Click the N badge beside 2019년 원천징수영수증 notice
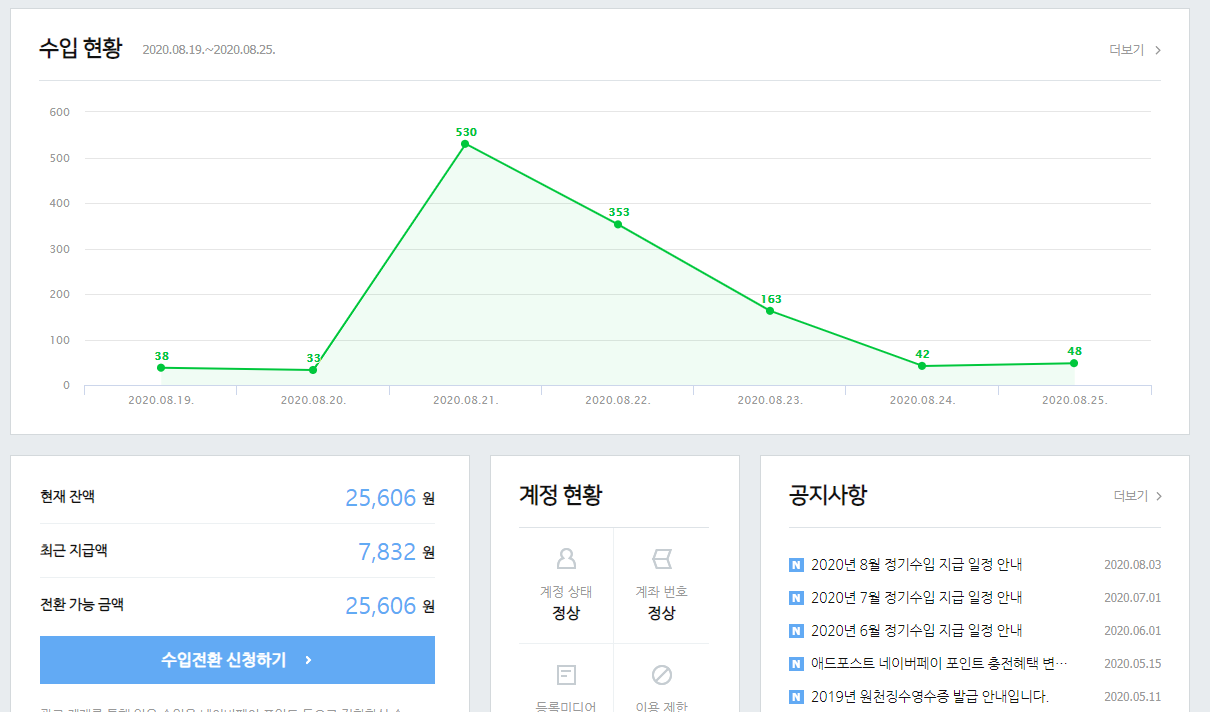Screen dimensions: 1210x712 pyautogui.click(x=796, y=697)
